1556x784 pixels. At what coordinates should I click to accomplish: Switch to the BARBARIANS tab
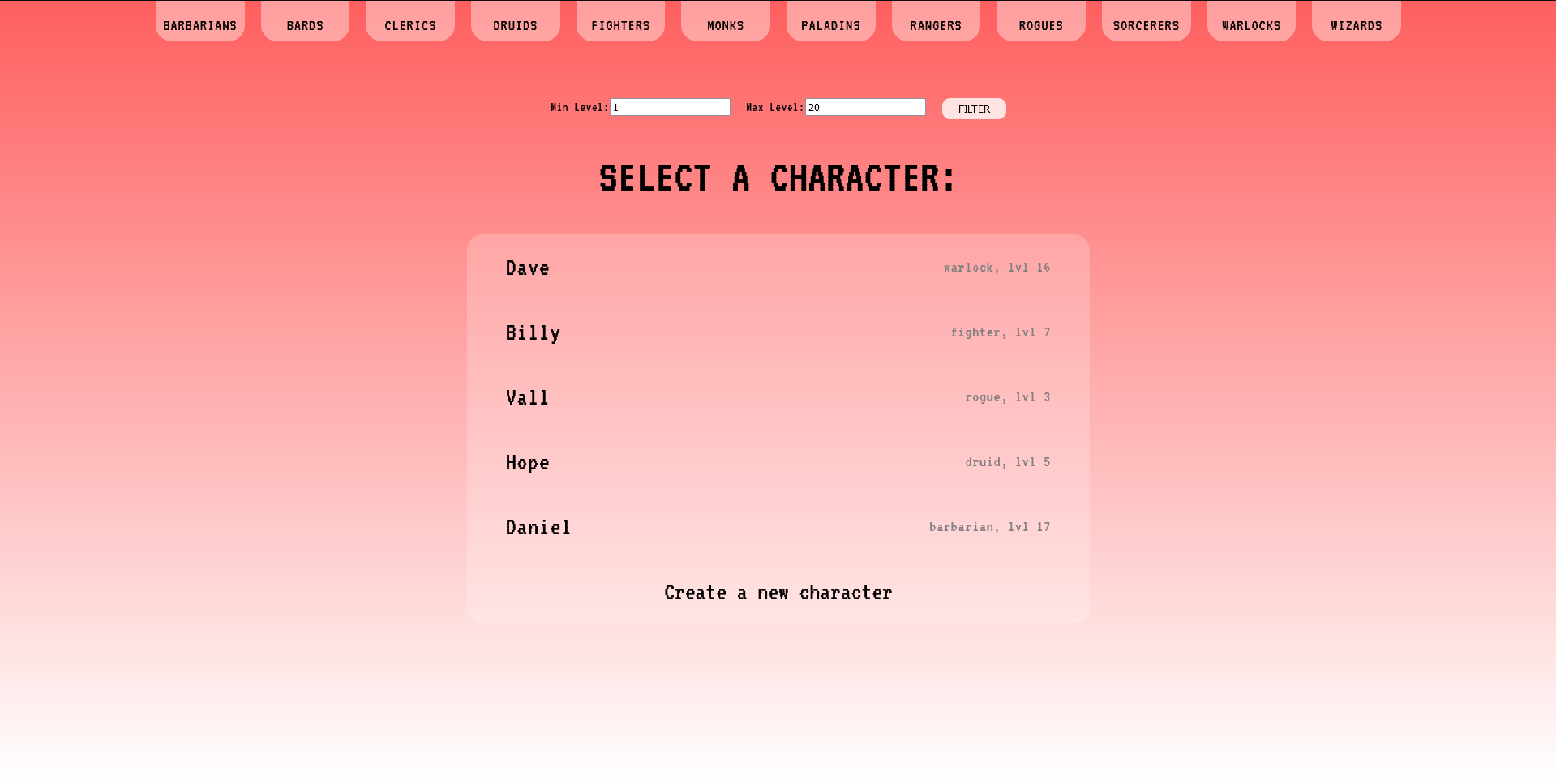(199, 24)
